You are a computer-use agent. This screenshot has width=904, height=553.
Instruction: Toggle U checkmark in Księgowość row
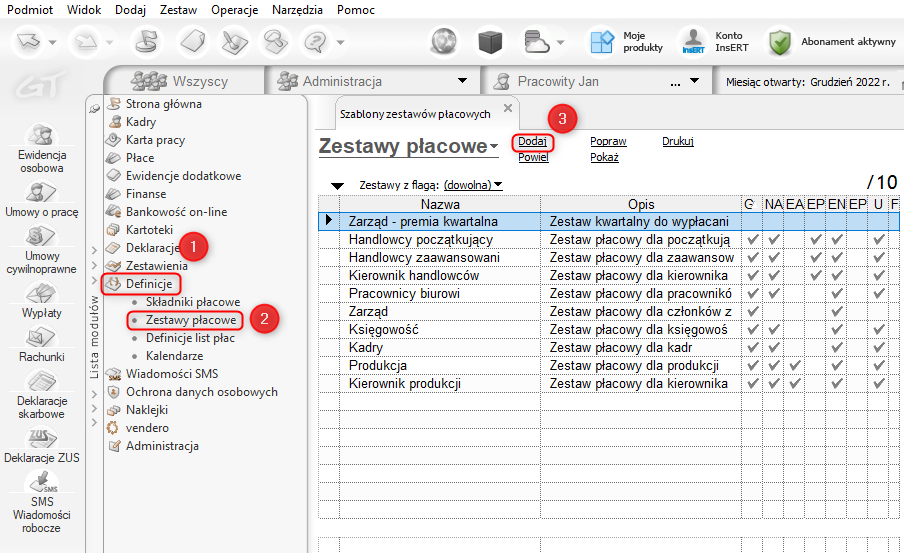tap(879, 329)
